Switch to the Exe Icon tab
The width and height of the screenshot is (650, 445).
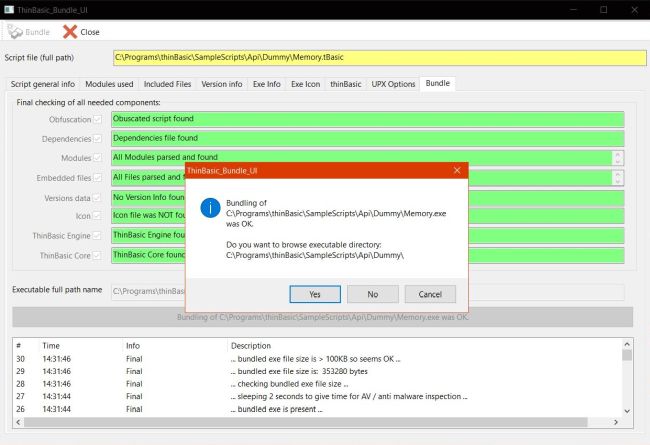(306, 84)
